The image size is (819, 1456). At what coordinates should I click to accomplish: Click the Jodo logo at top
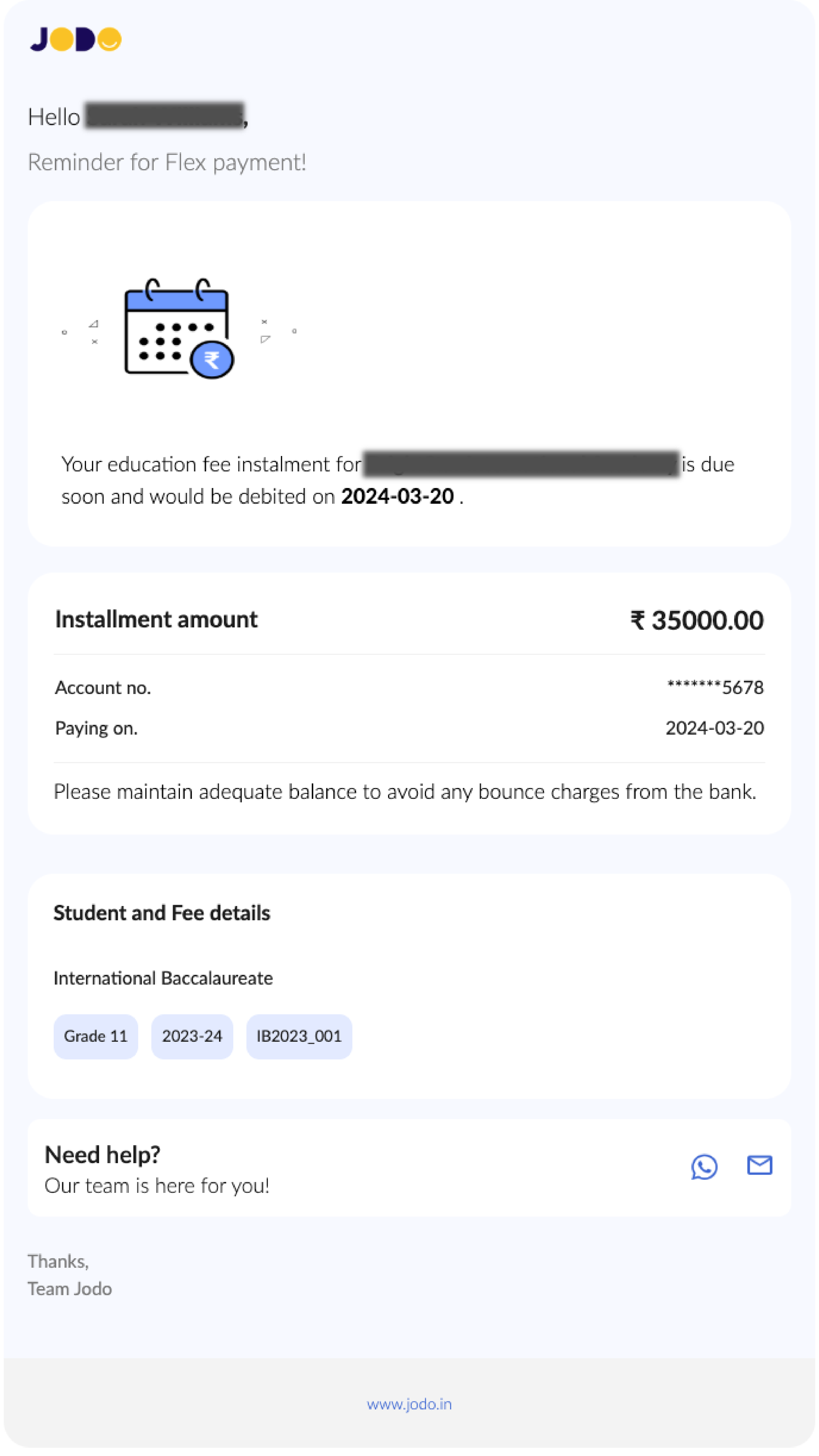(x=76, y=39)
